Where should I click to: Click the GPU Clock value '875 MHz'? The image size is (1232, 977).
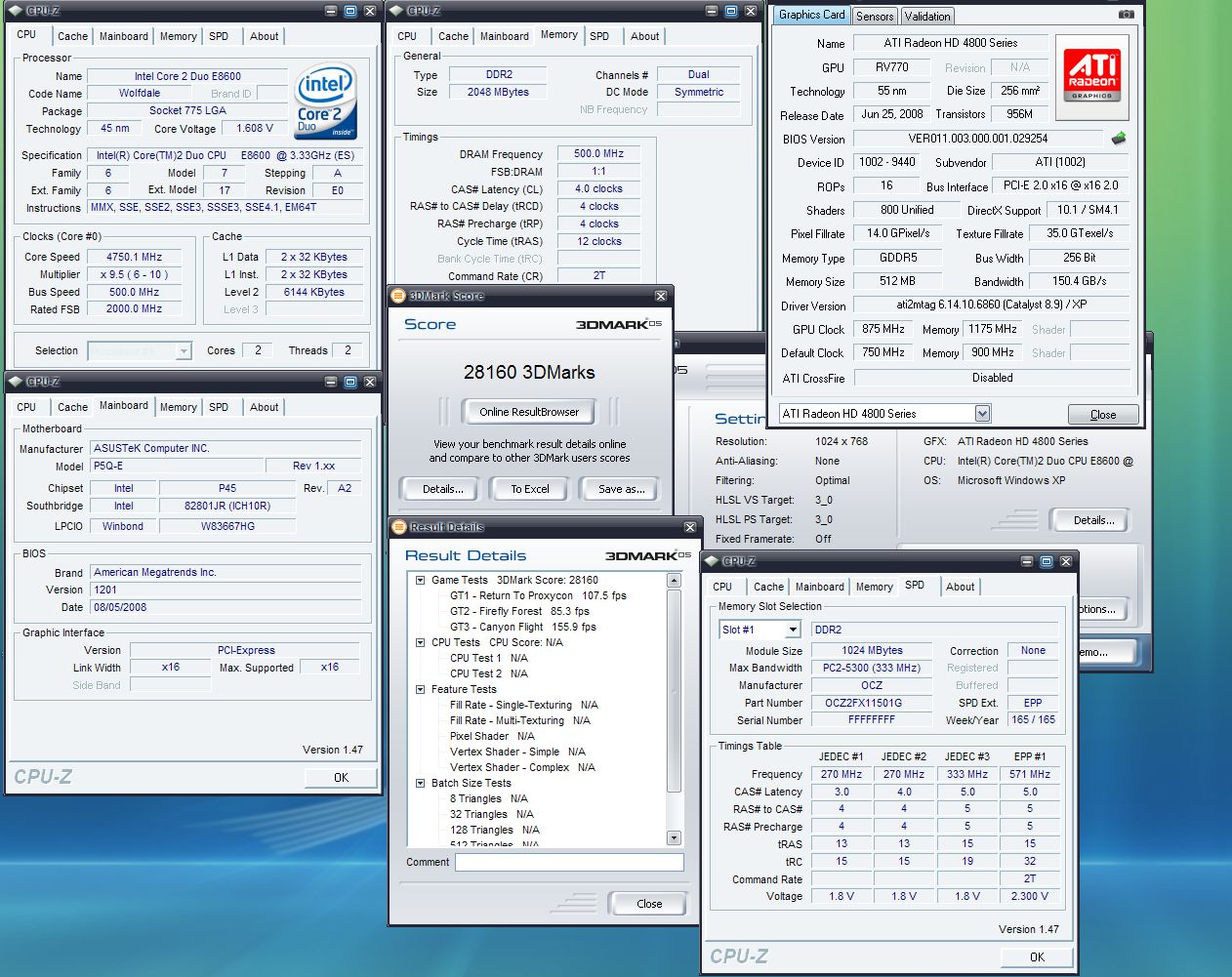(883, 329)
